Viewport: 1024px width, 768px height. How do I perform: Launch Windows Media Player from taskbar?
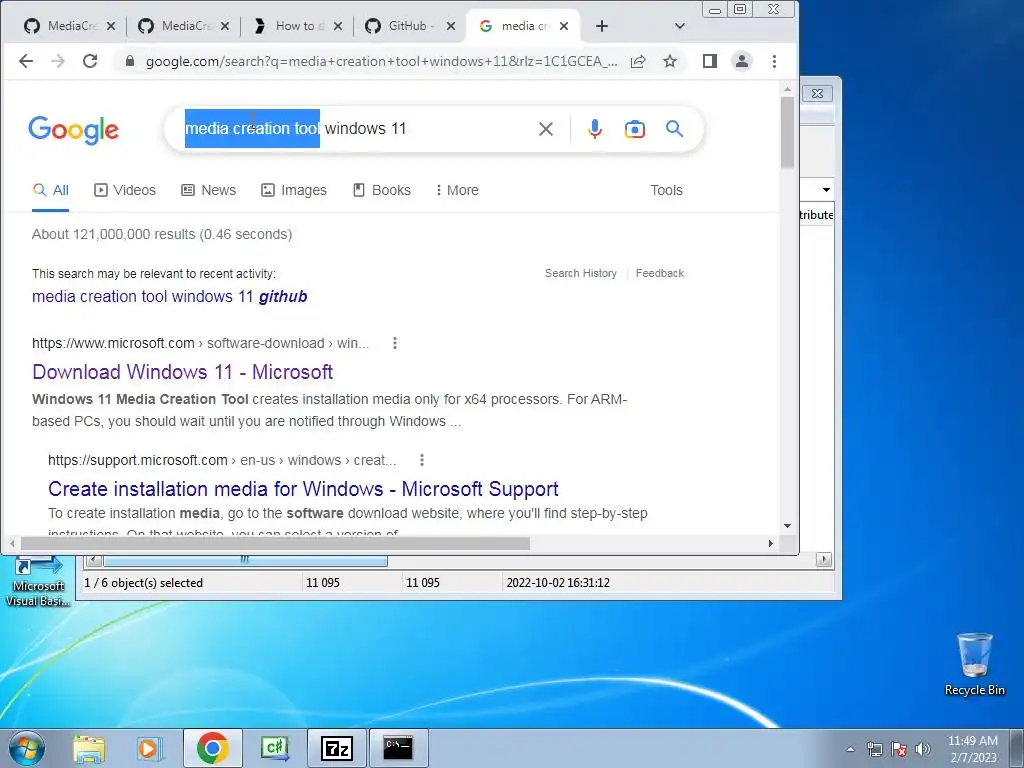point(149,748)
